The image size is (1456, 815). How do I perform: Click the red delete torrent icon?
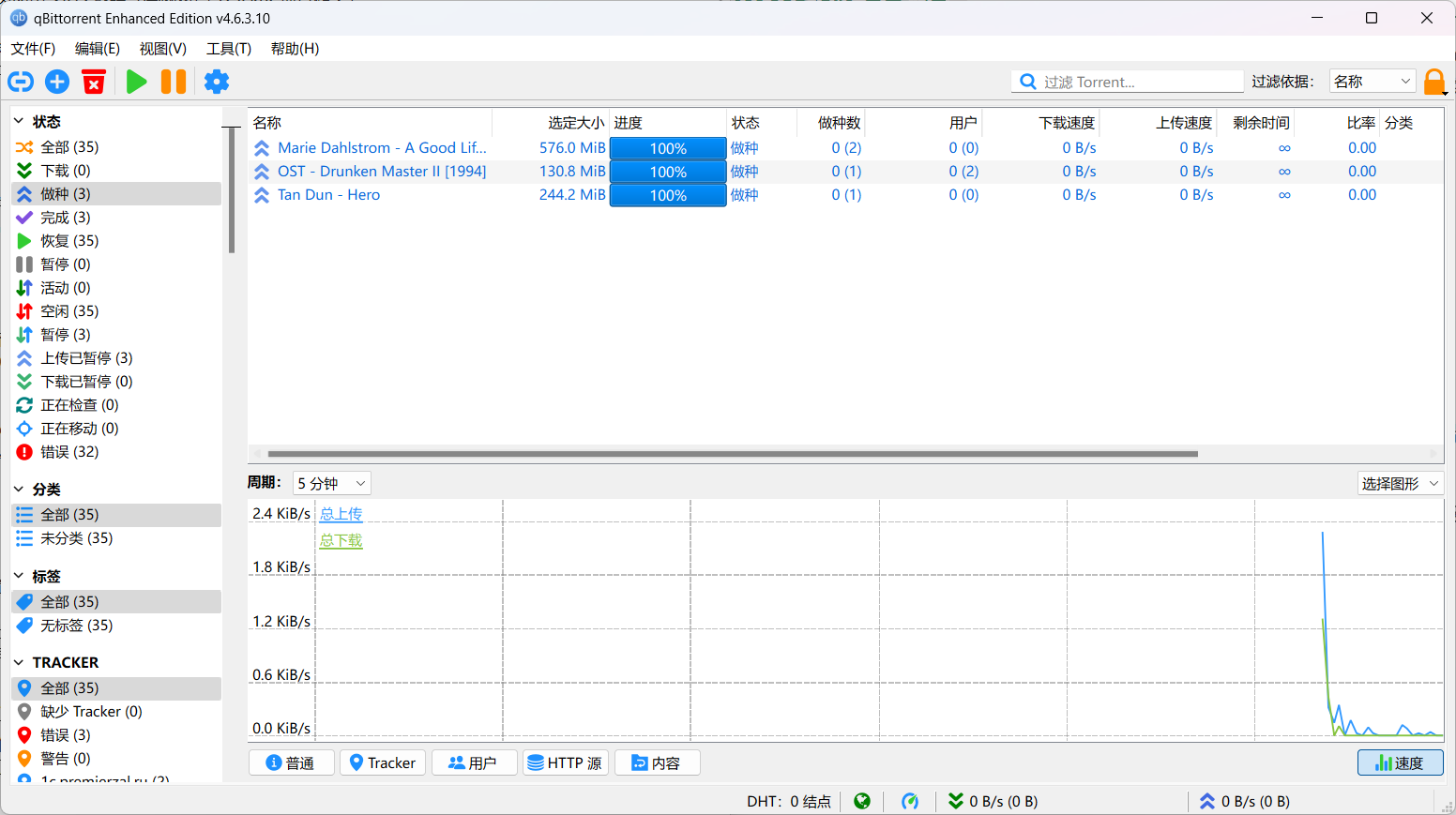94,82
